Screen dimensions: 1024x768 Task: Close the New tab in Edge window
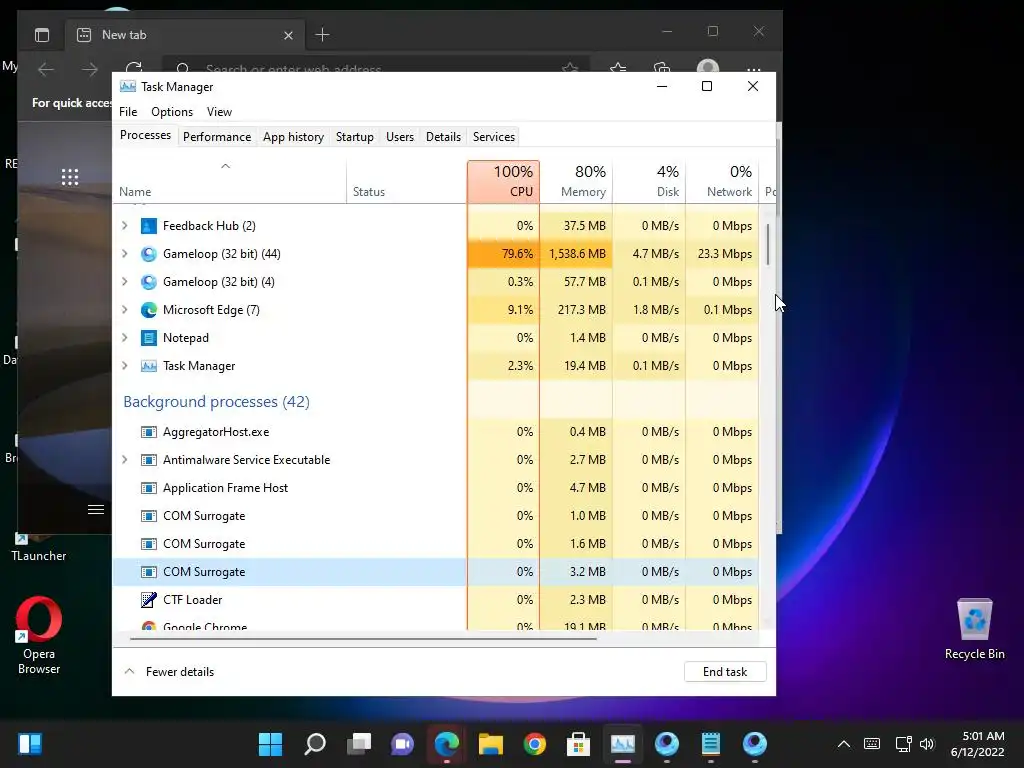coord(288,35)
